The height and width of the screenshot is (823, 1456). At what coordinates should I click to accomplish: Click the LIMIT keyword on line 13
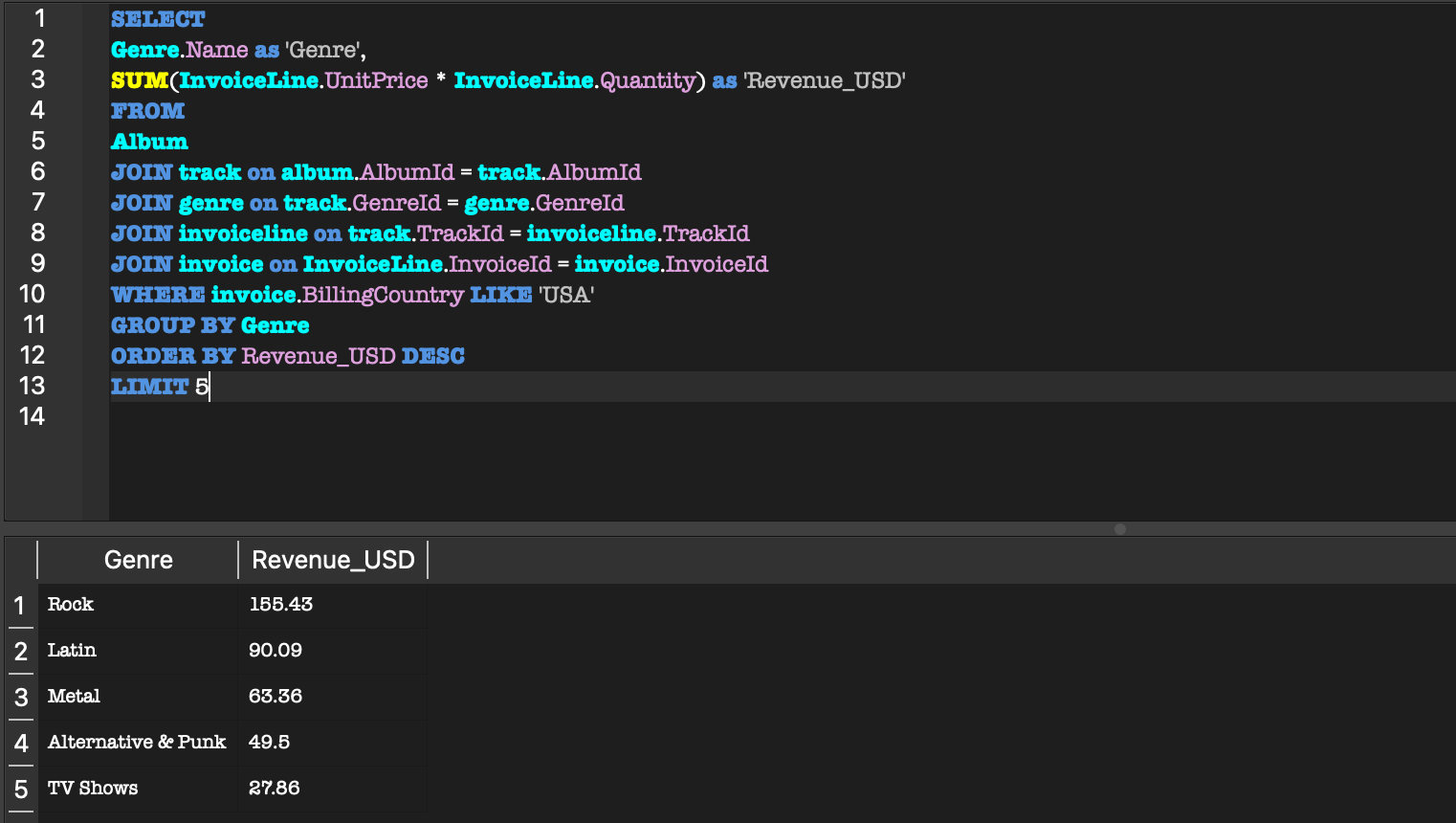point(149,387)
